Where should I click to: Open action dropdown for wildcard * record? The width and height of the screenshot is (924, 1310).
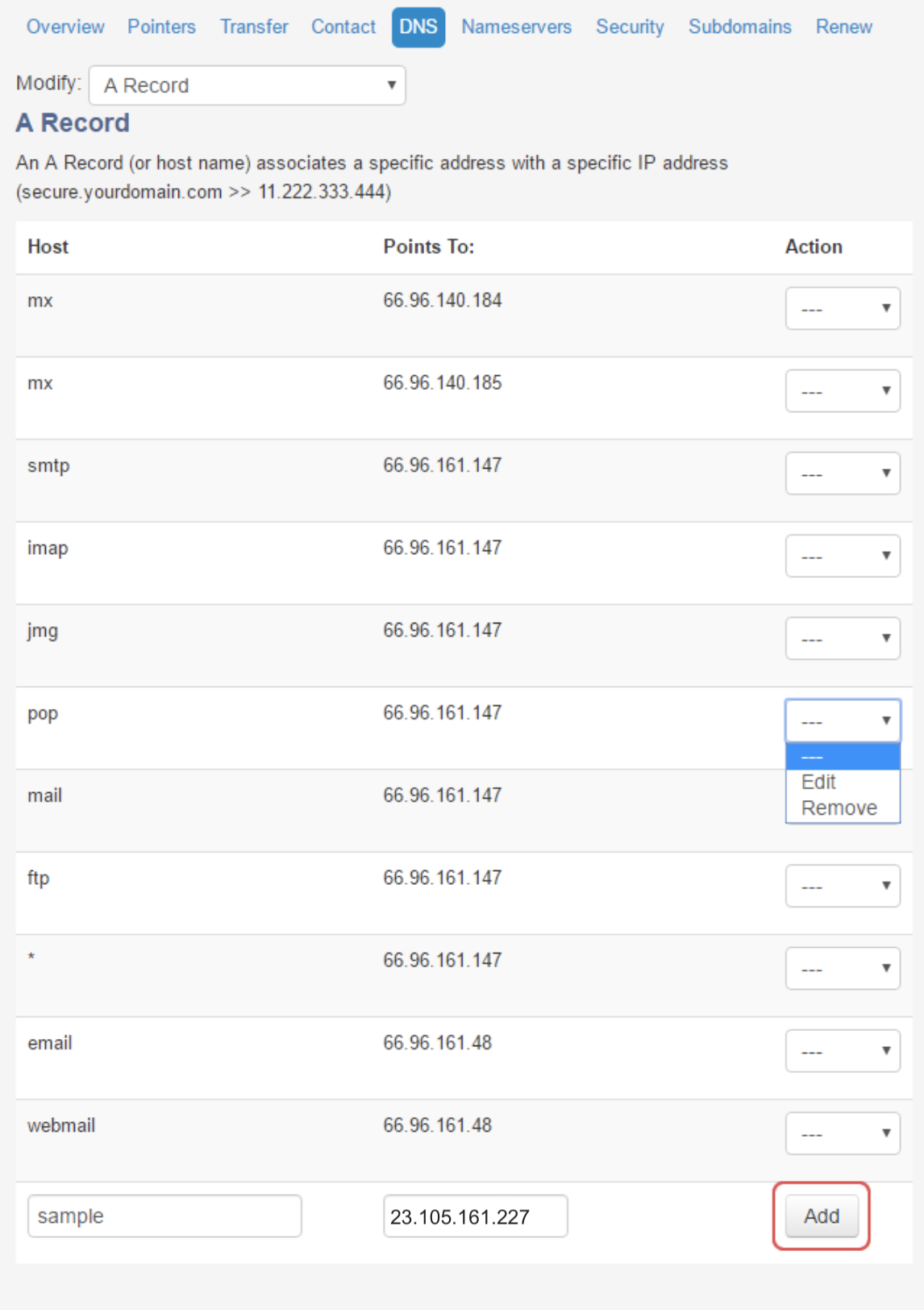[x=843, y=968]
